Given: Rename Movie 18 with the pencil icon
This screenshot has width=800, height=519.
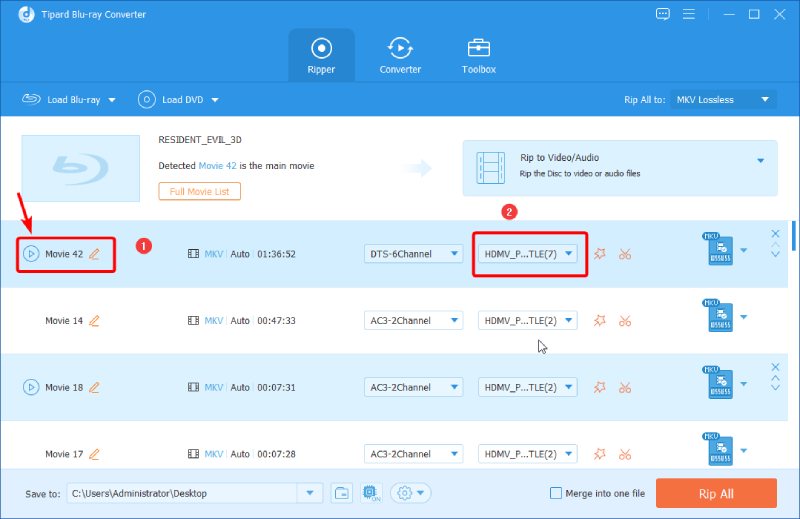Looking at the screenshot, I should pyautogui.click(x=94, y=387).
